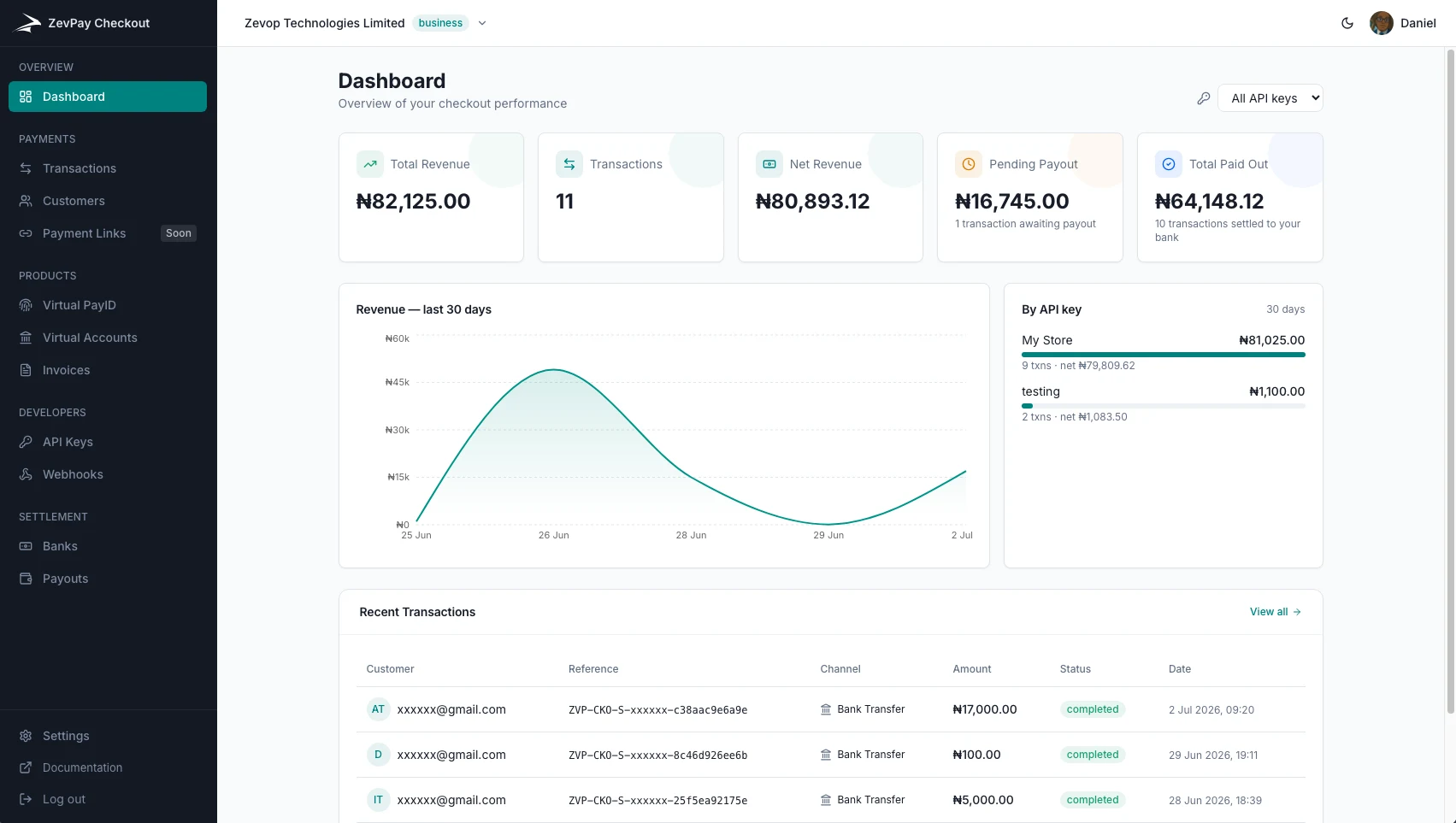Click the D customer avatar badge
This screenshot has width=1456, height=823.
point(378,755)
